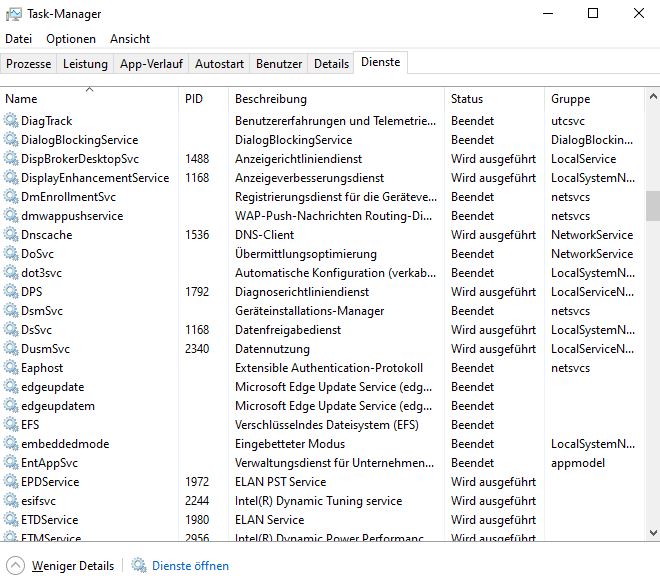Click the scrollbar up arrow

(653, 96)
